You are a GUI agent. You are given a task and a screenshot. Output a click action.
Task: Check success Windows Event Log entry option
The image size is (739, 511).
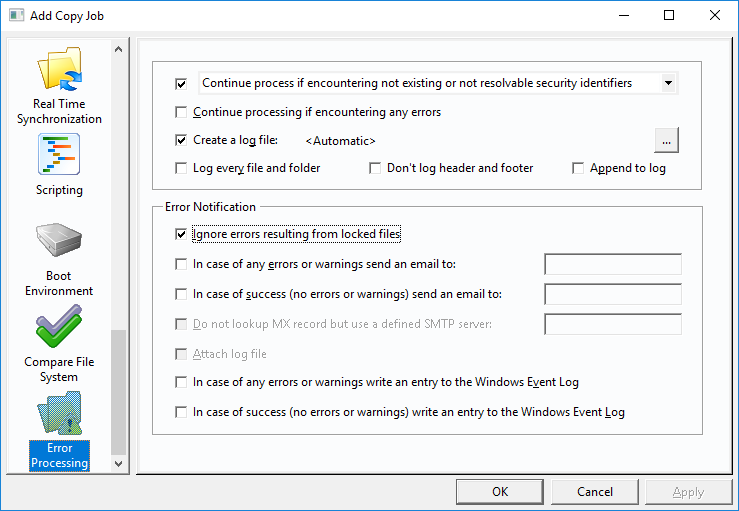coord(181,412)
